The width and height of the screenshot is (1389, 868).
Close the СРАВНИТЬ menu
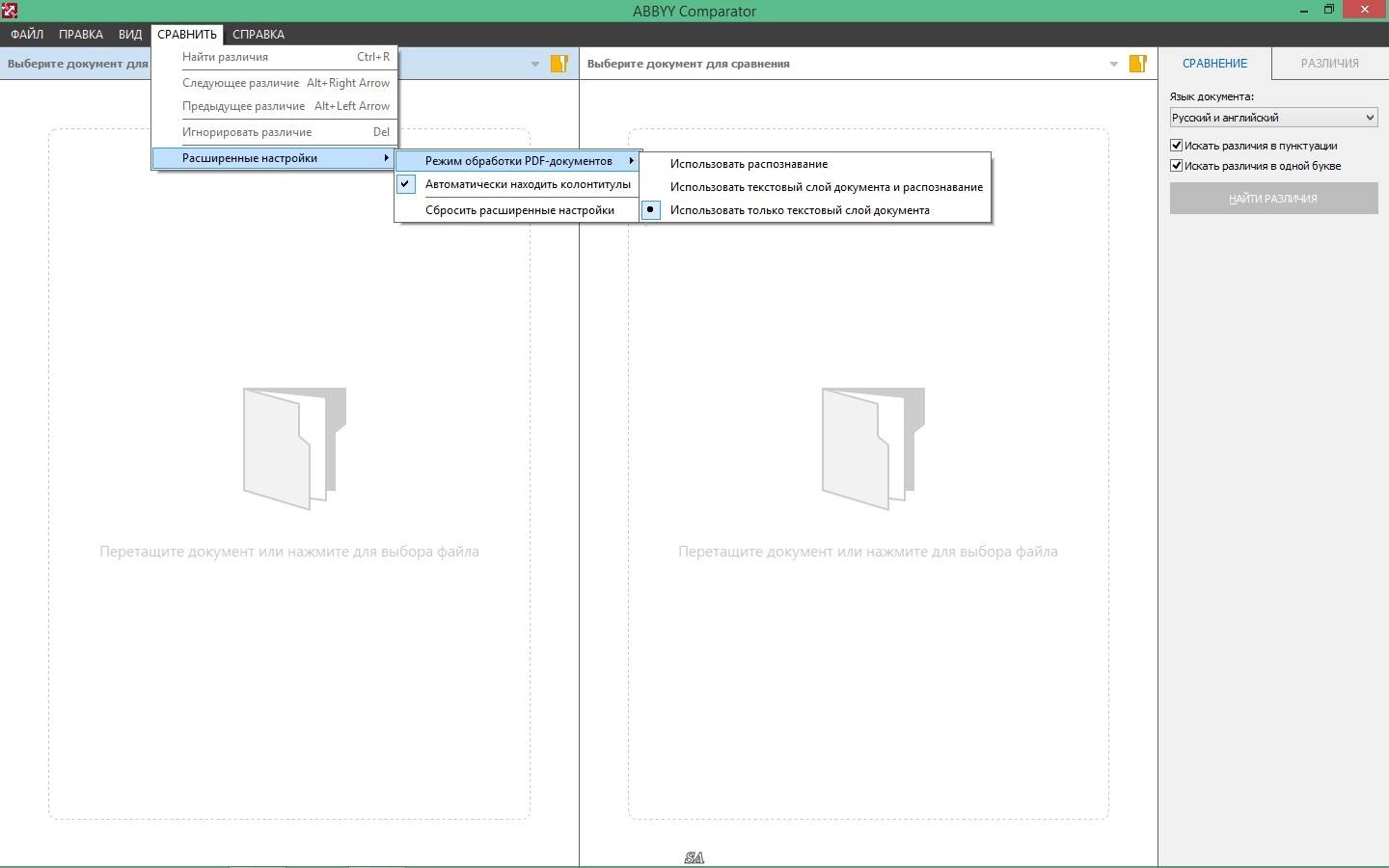[187, 34]
